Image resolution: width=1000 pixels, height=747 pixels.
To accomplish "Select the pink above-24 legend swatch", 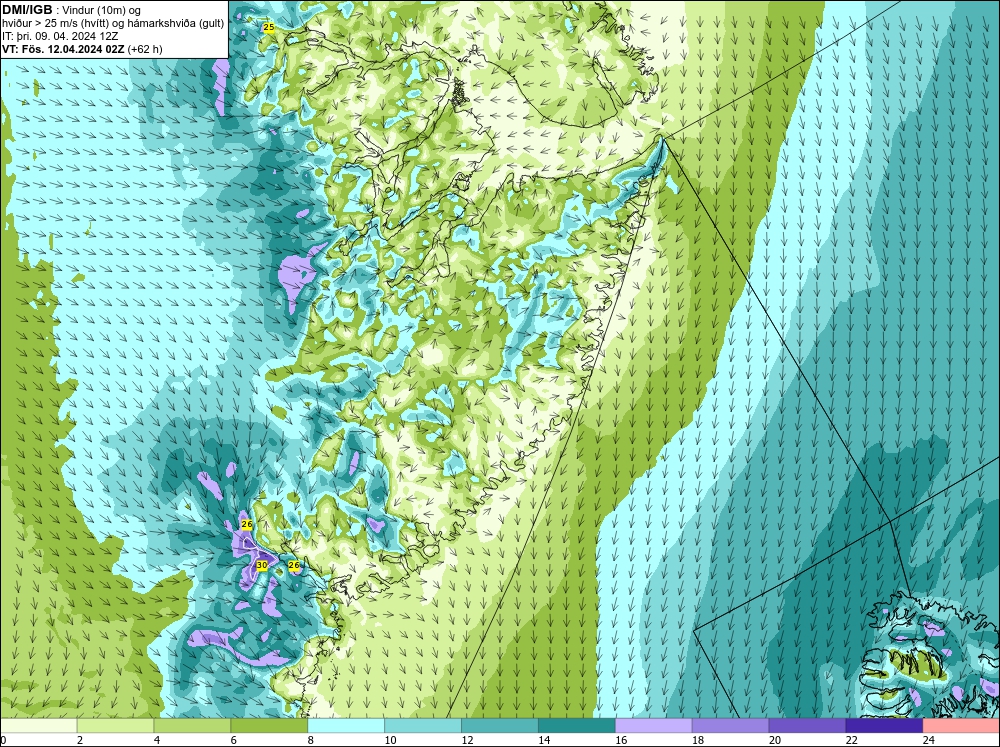I will (961, 726).
